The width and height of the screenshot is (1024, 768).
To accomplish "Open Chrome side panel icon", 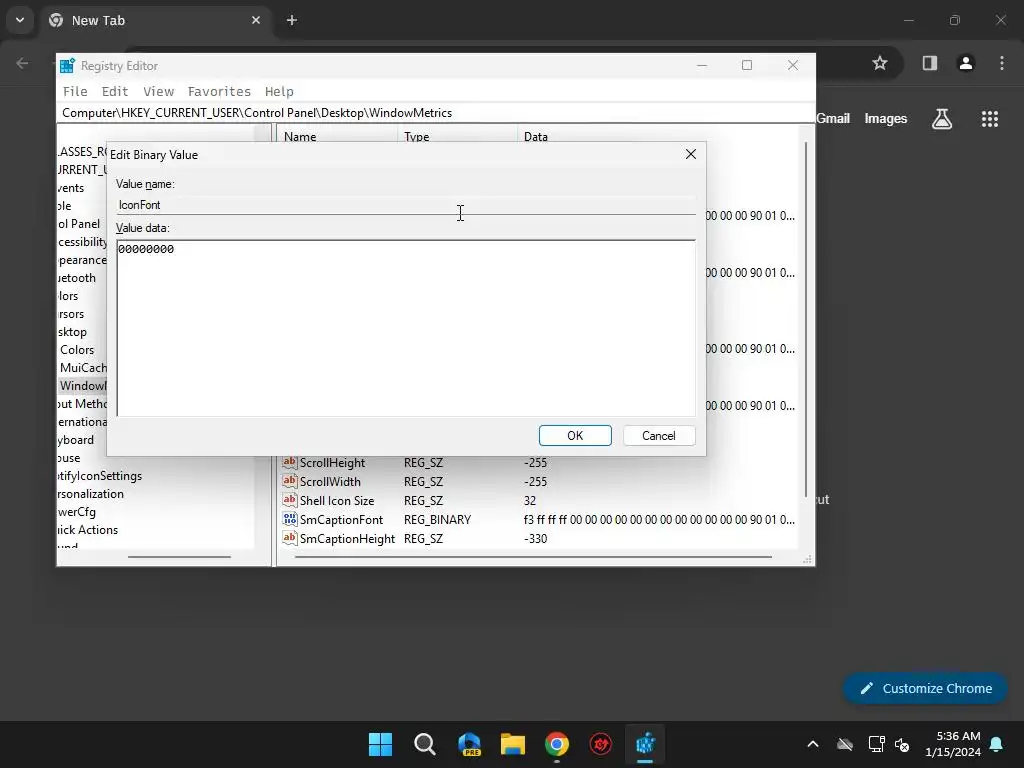I will coord(929,63).
